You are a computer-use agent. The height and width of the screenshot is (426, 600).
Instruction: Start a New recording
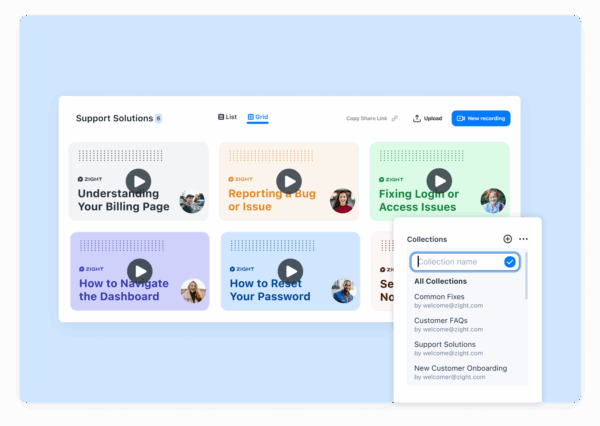pyautogui.click(x=481, y=118)
